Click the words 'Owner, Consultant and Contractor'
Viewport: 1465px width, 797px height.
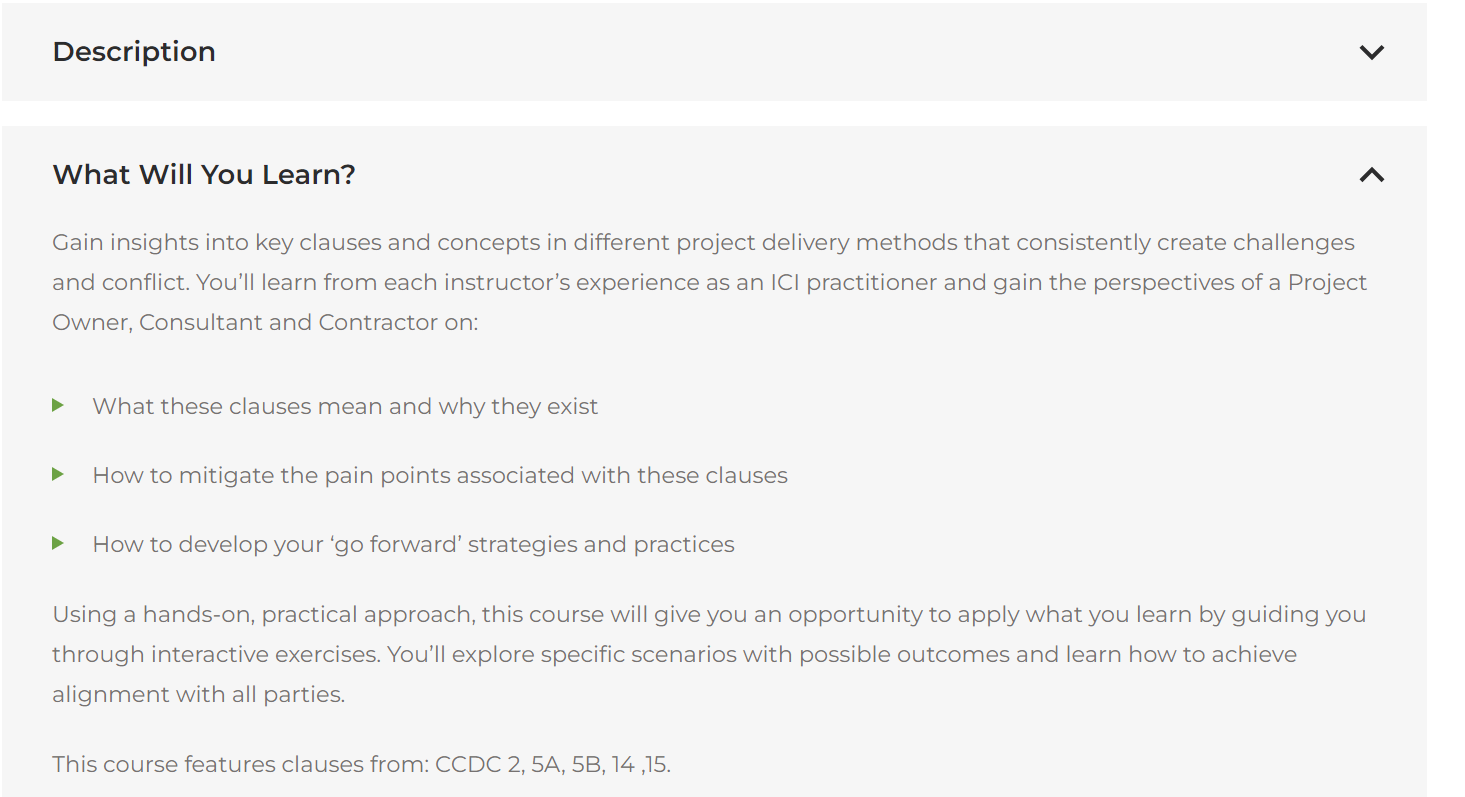tap(264, 323)
